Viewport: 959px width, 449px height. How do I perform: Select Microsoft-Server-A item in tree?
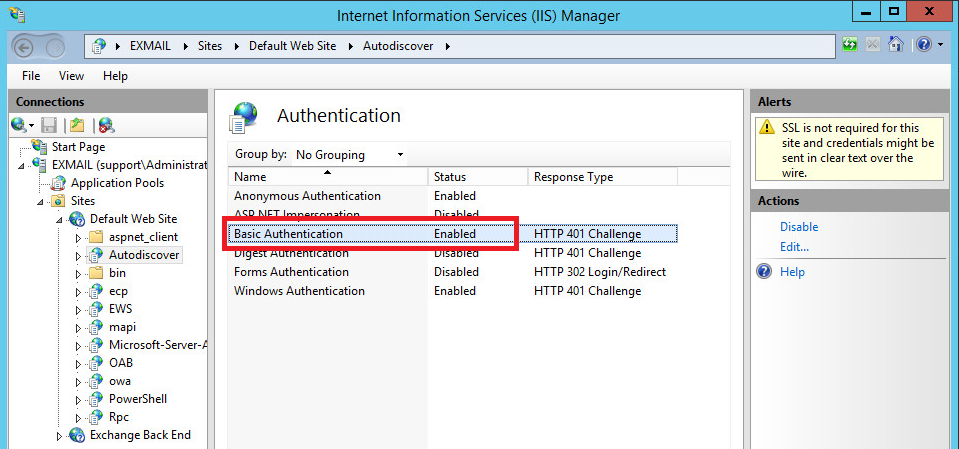(x=158, y=345)
